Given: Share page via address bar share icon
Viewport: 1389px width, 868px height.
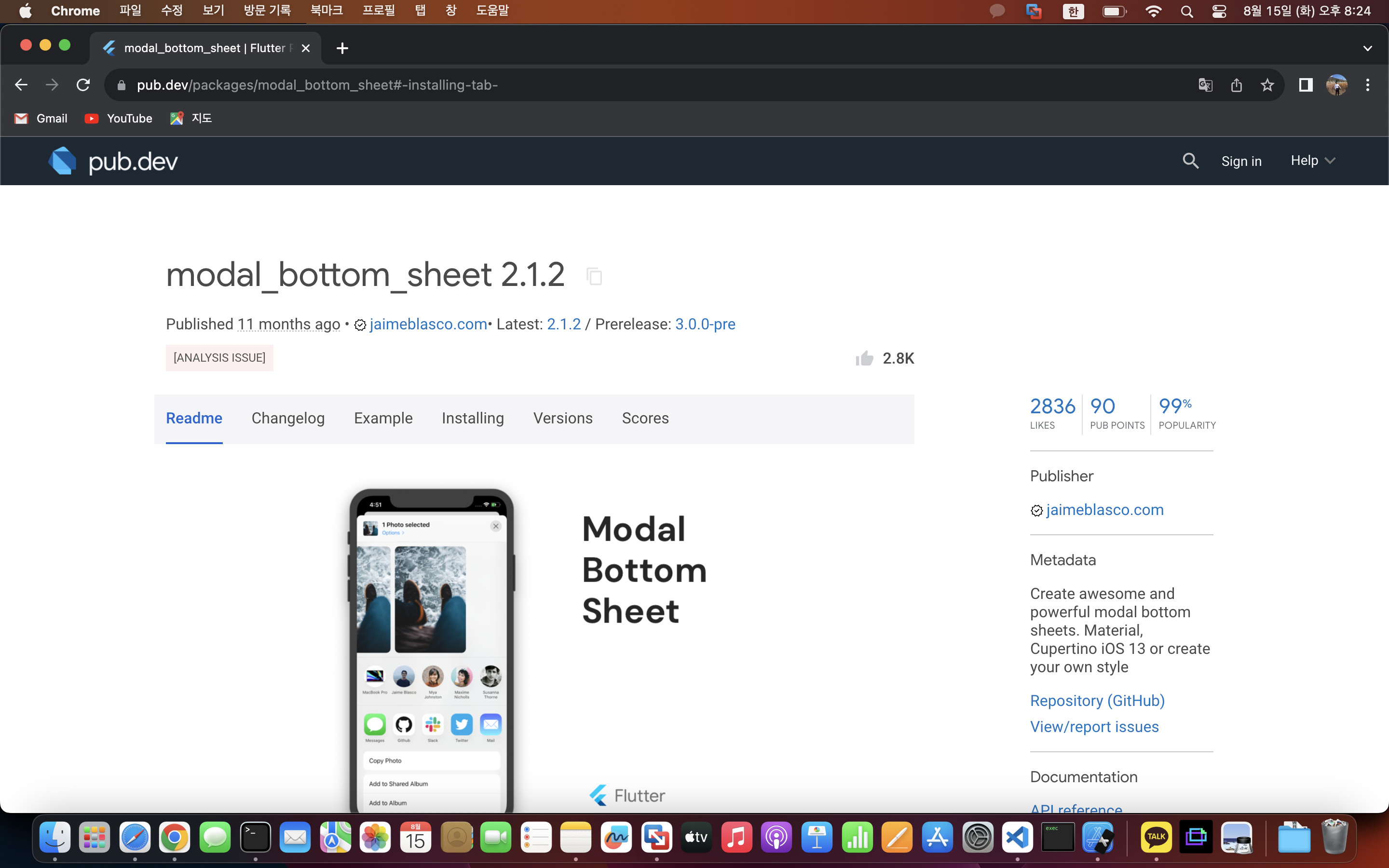Looking at the screenshot, I should (x=1236, y=85).
